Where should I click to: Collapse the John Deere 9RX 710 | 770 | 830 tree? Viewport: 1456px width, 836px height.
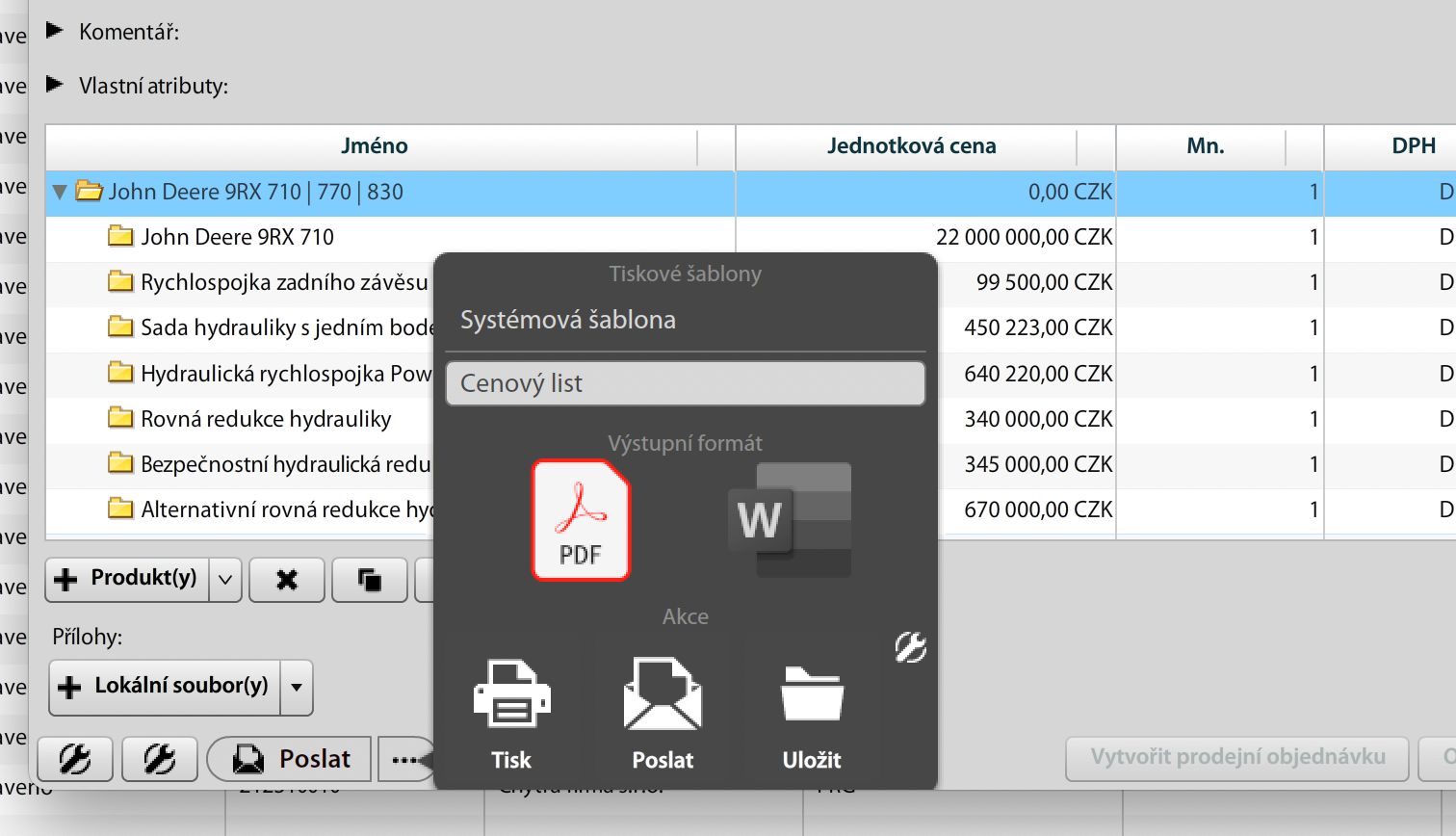60,192
